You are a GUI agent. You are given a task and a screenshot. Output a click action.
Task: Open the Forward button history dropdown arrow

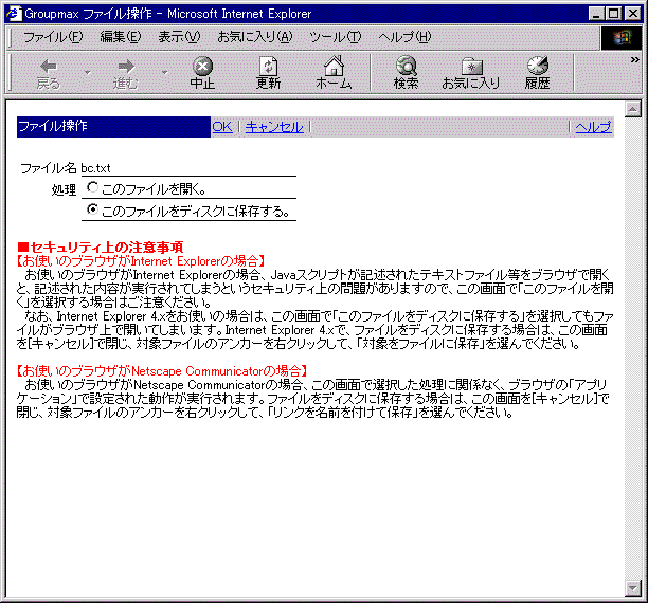(x=164, y=73)
